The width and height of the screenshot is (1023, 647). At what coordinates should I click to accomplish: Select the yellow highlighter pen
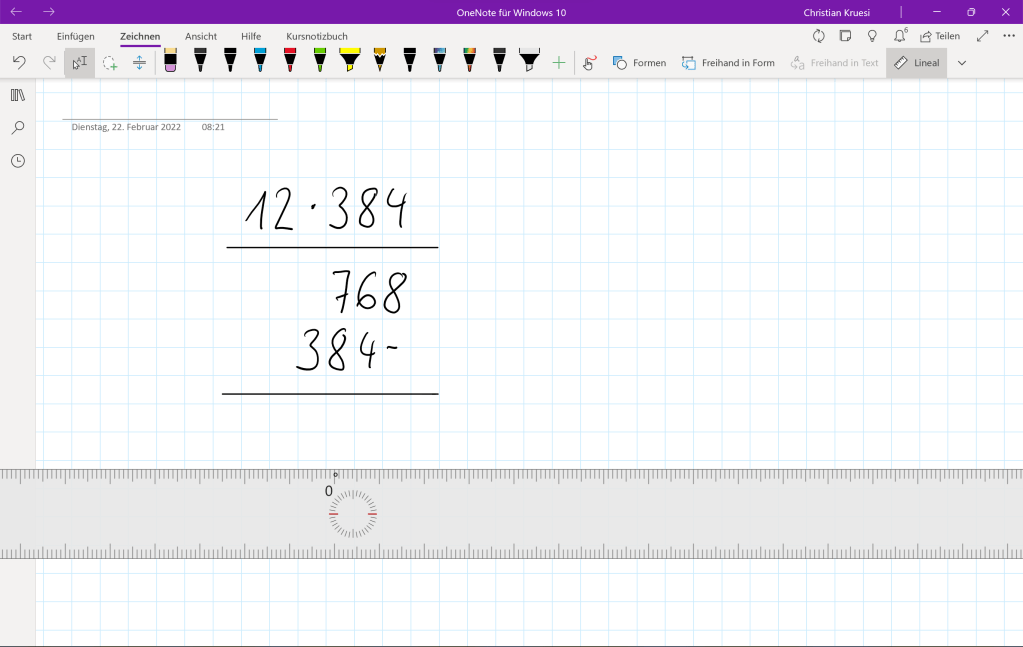tap(349, 61)
